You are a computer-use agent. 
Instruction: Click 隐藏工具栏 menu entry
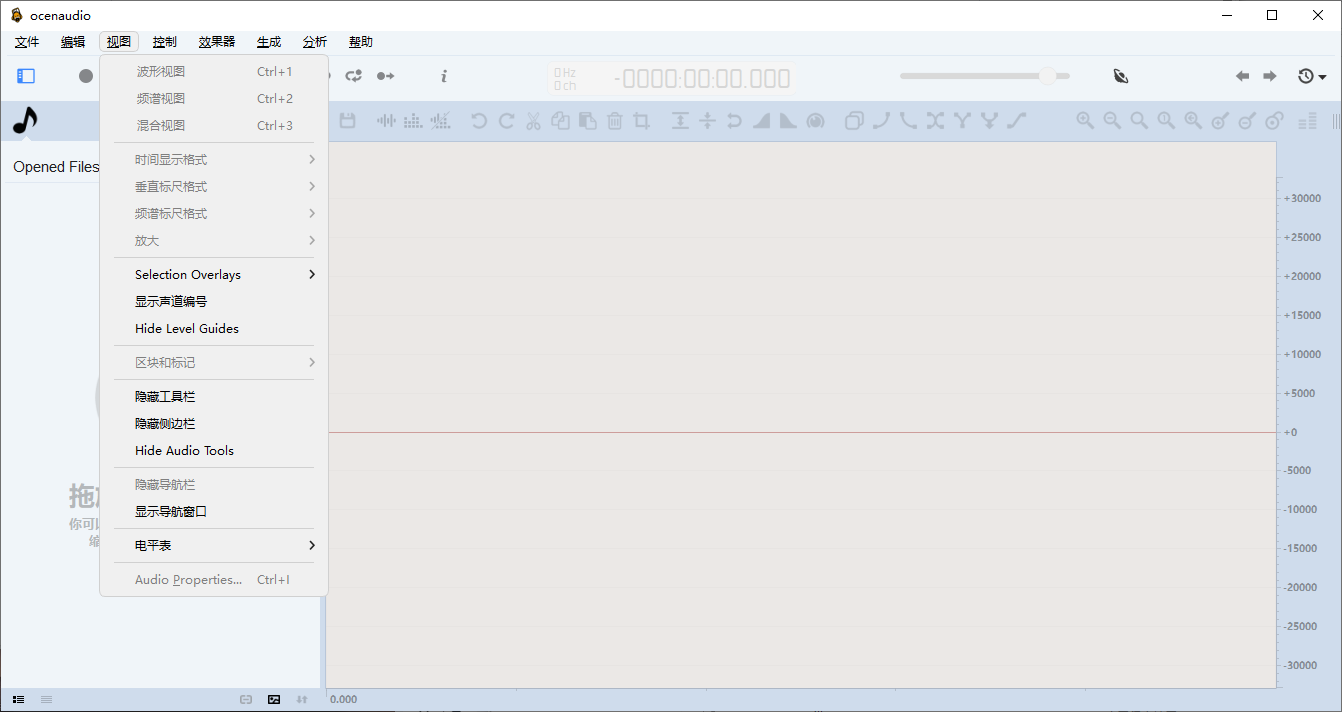click(165, 397)
